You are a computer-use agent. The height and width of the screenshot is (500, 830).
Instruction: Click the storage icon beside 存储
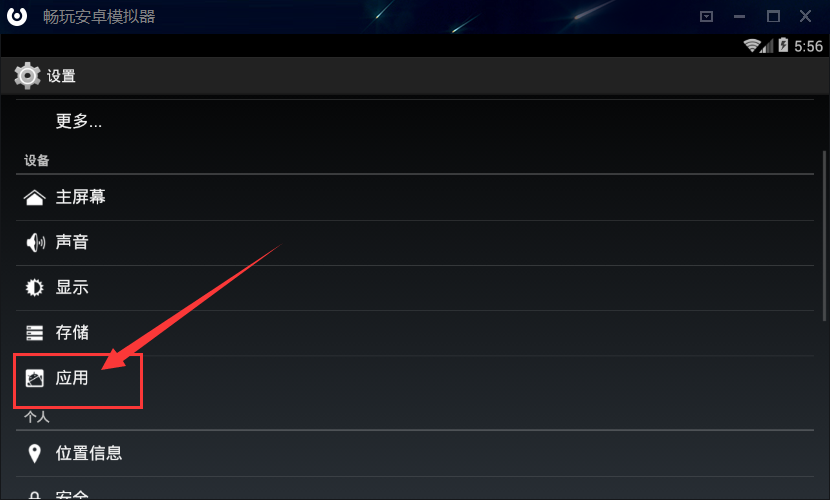[x=34, y=333]
